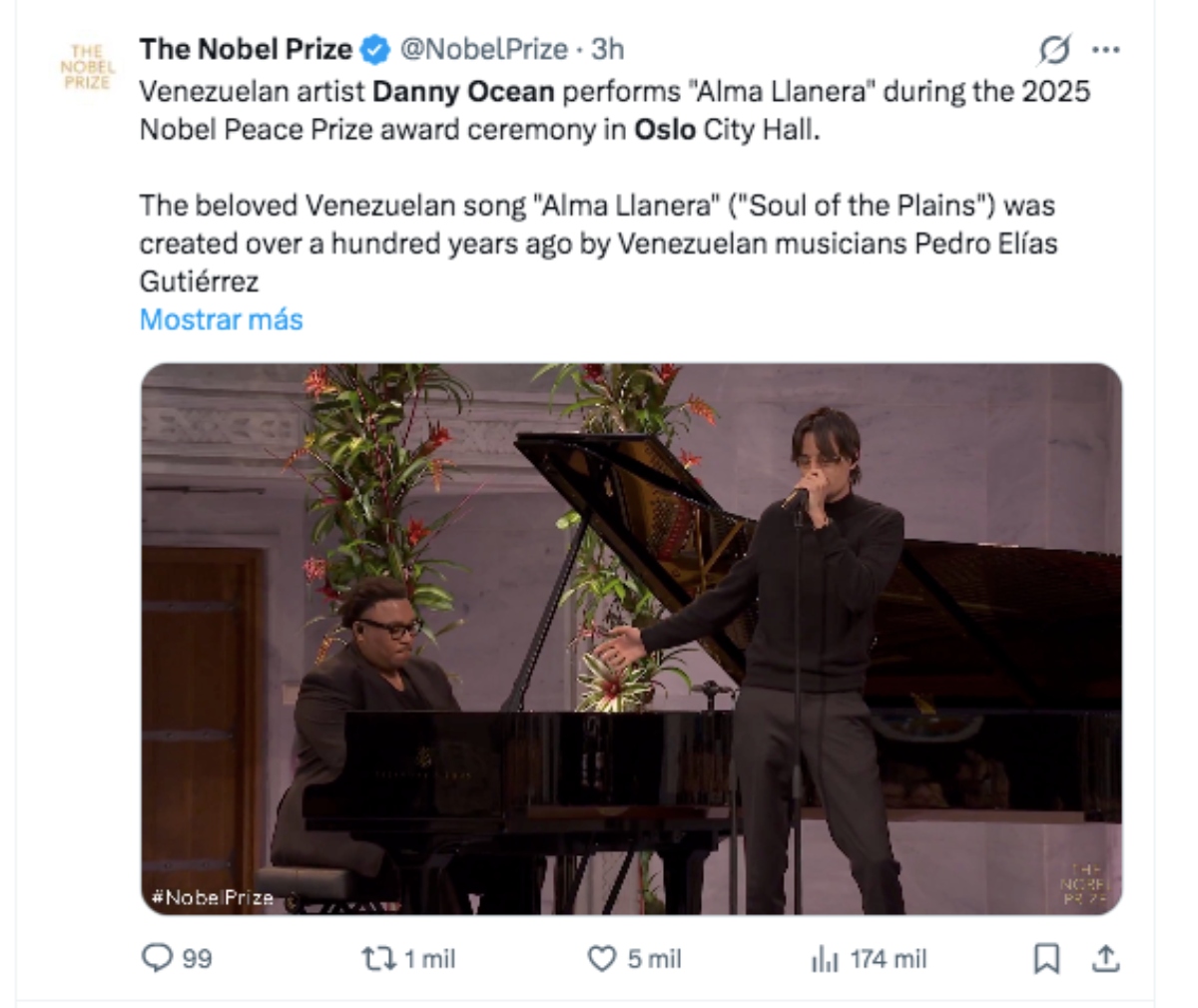Screen dimensions: 1198x1008
Task: Click the reply speech bubble icon
Action: pyautogui.click(x=157, y=959)
